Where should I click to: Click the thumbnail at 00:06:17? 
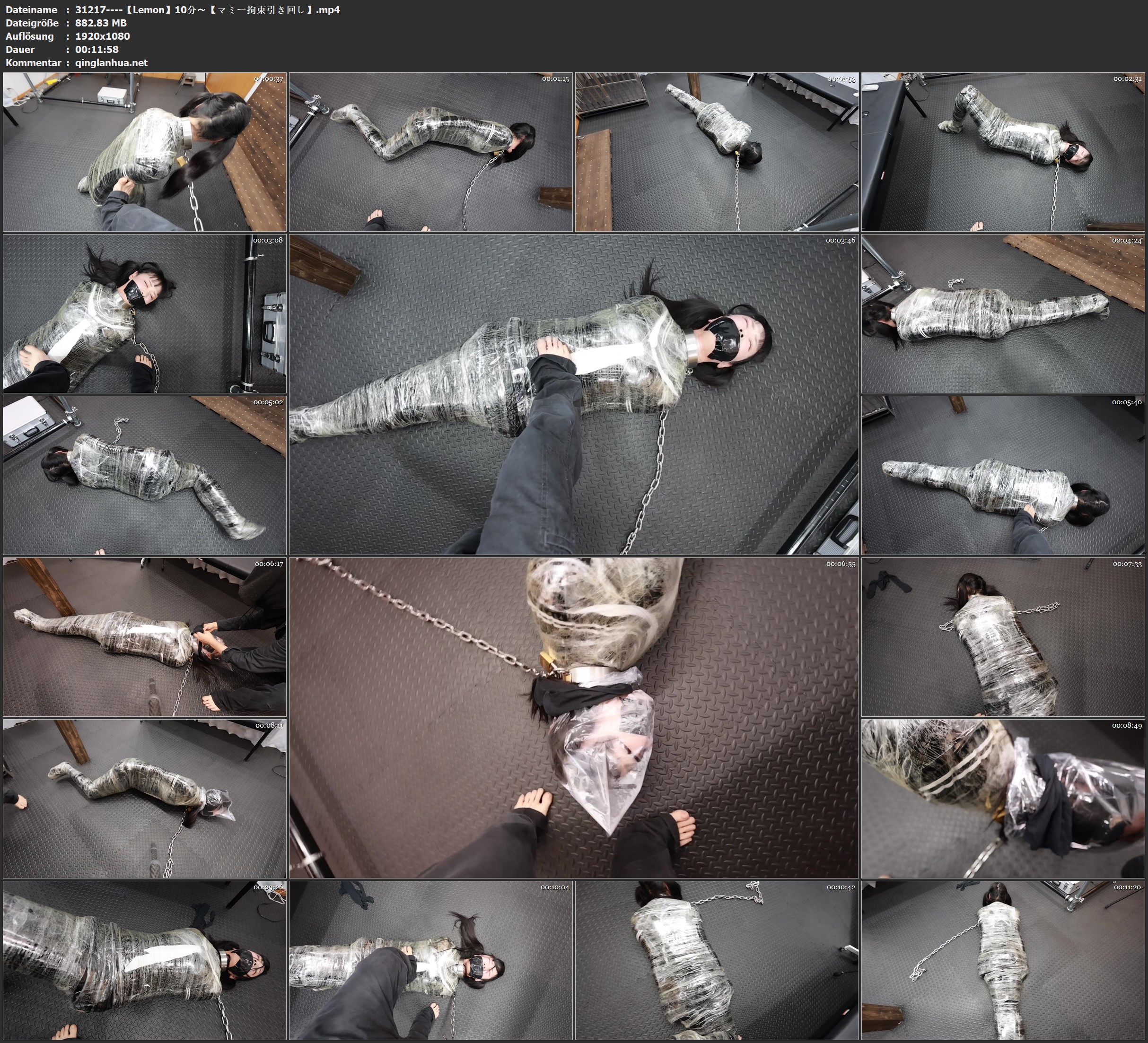point(145,637)
